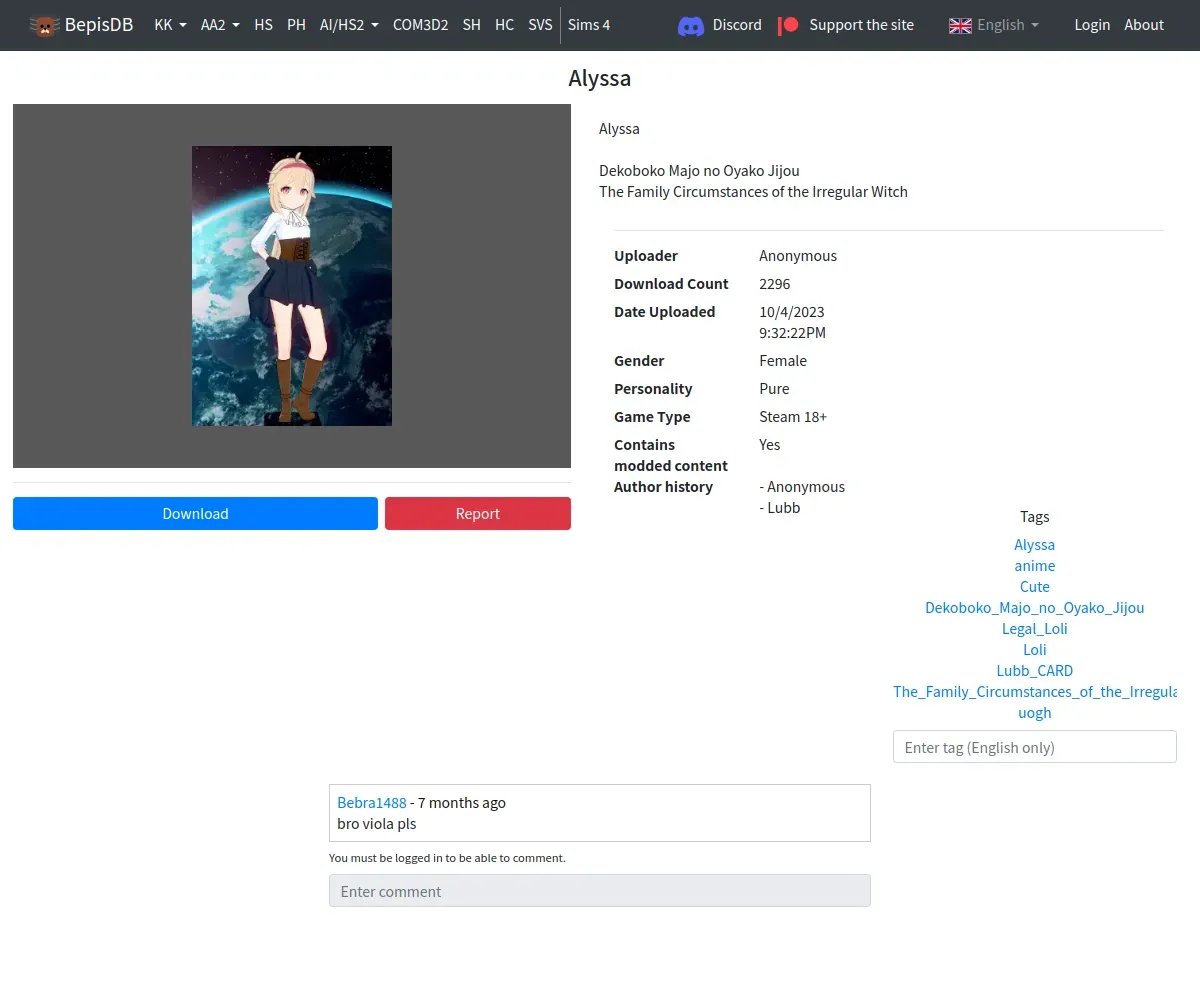The image size is (1200, 1000).
Task: Open the anime tag link
Action: [x=1034, y=566]
